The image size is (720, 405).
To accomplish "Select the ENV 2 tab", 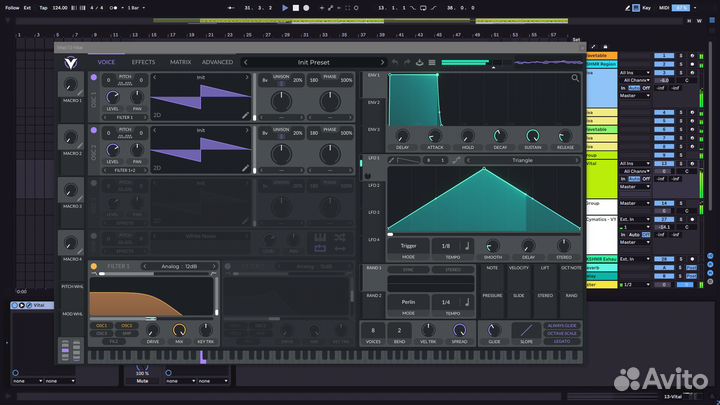I will point(374,102).
